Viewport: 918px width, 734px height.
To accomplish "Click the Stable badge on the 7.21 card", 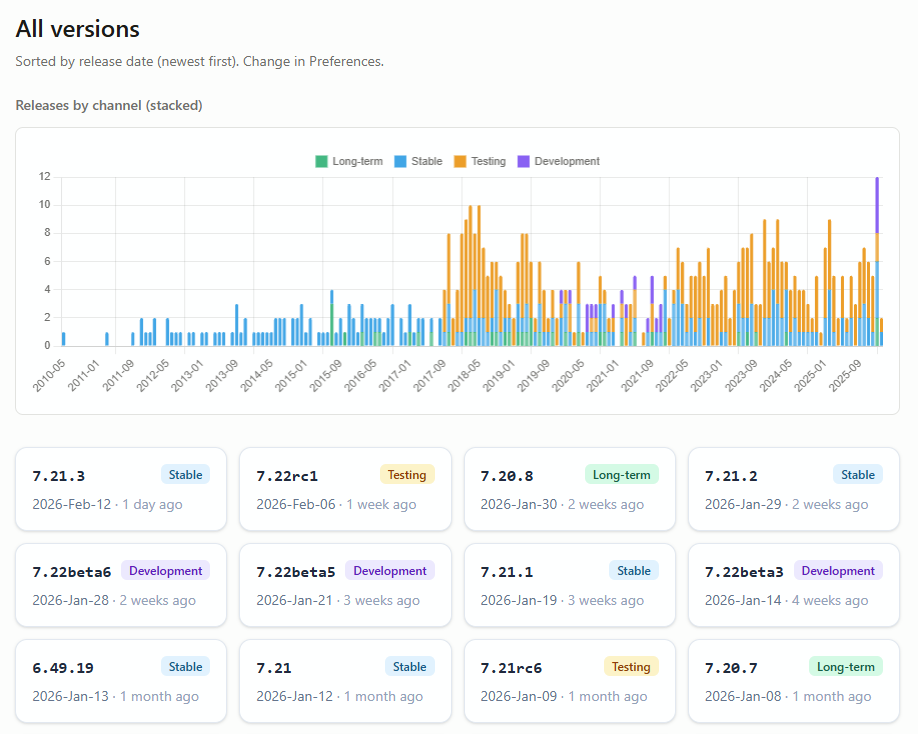I will (410, 667).
